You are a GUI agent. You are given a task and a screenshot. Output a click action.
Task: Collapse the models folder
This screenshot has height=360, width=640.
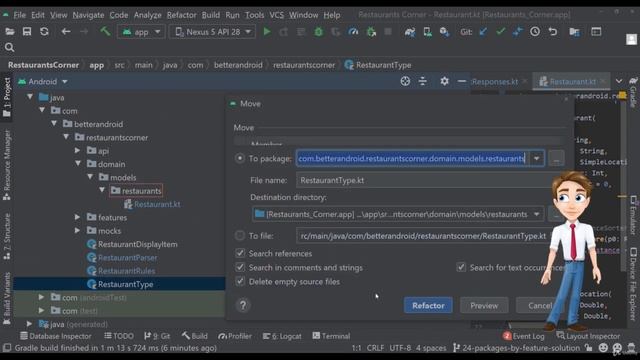90,177
